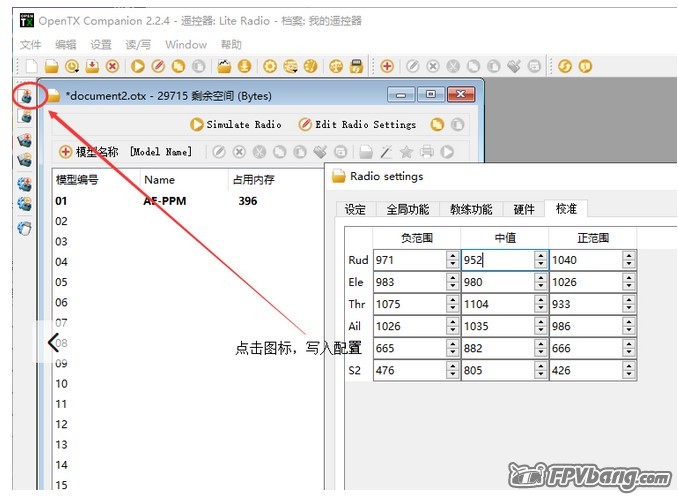Open the 编辑 menu
The height and width of the screenshot is (499, 678).
click(66, 45)
